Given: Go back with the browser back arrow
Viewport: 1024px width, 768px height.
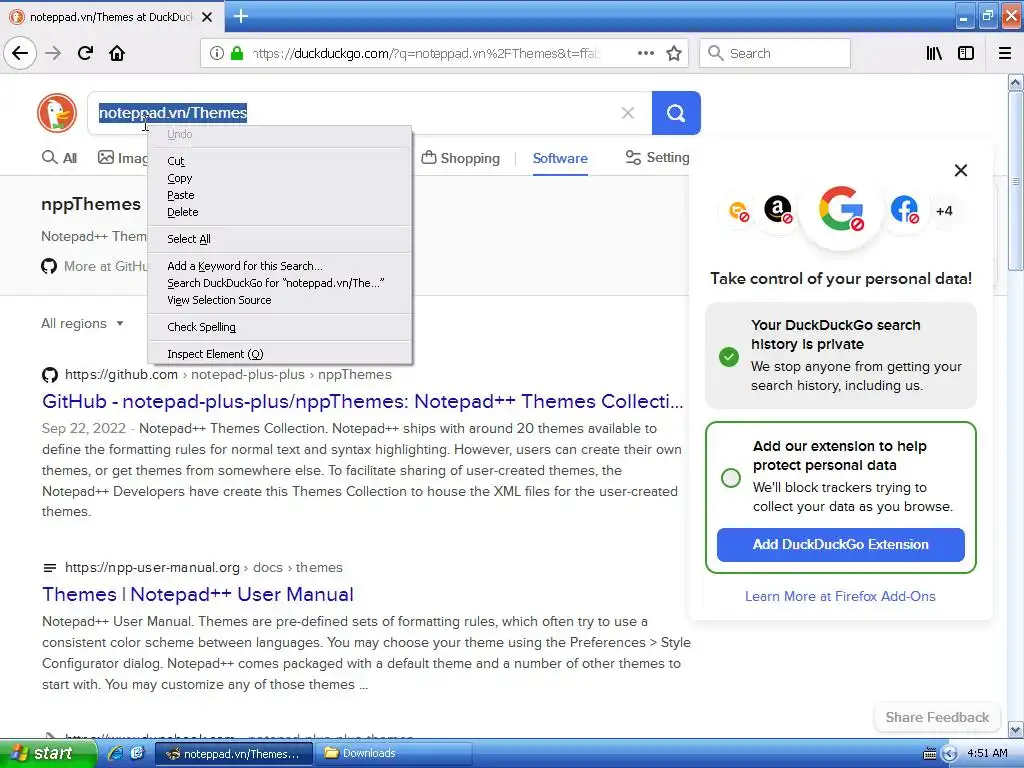Looking at the screenshot, I should point(20,53).
